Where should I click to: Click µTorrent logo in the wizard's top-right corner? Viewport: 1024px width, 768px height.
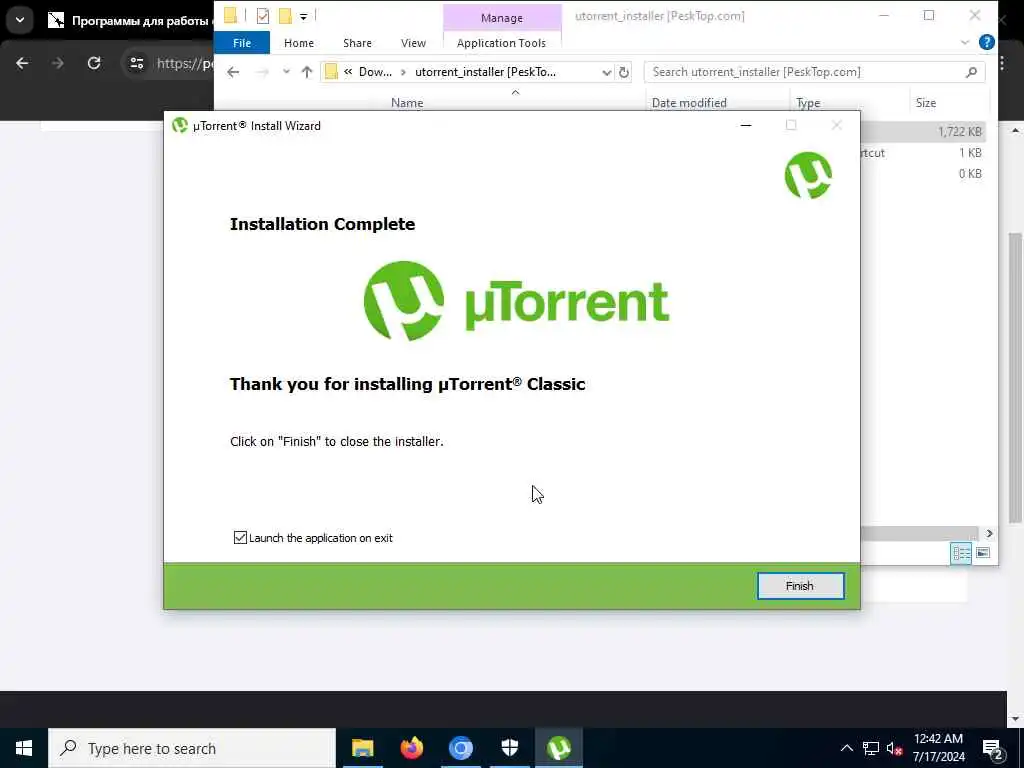[808, 175]
